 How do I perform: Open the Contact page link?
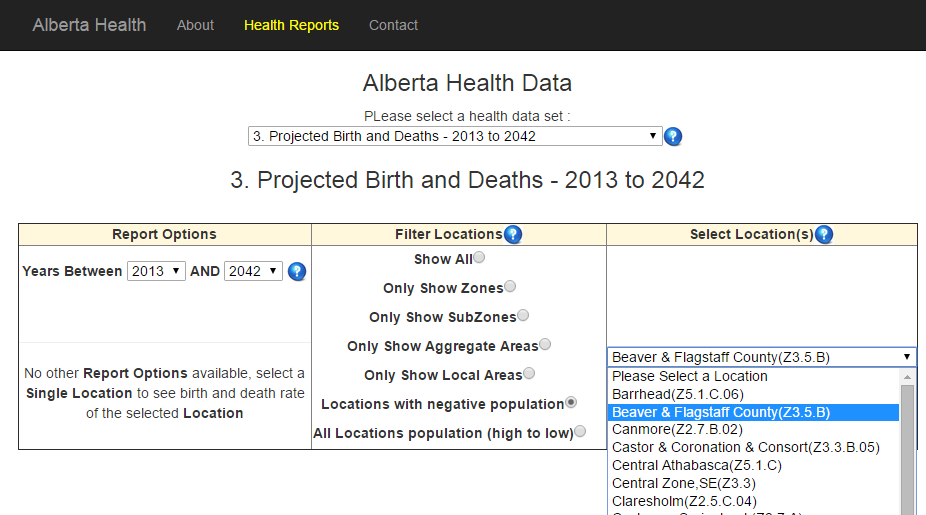coord(393,25)
